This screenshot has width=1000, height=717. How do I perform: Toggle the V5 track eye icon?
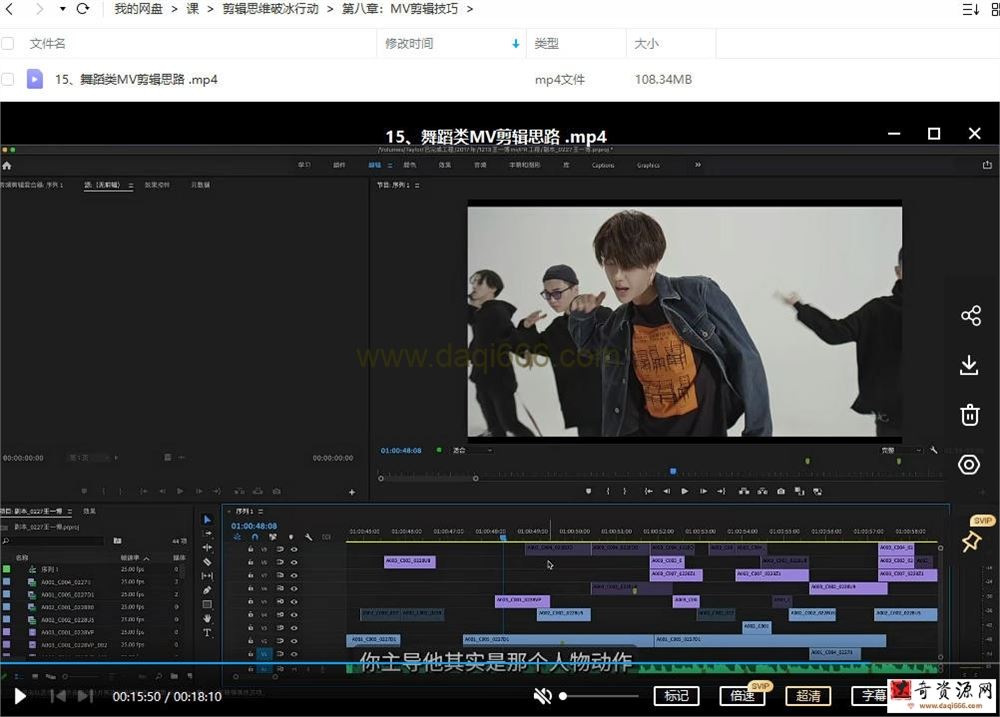pyautogui.click(x=294, y=601)
